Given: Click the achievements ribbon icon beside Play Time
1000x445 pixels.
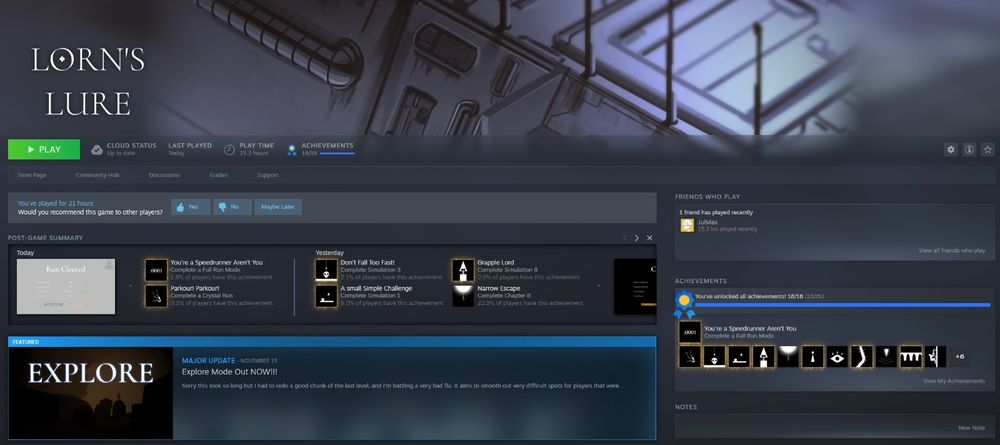Looking at the screenshot, I should [292, 150].
